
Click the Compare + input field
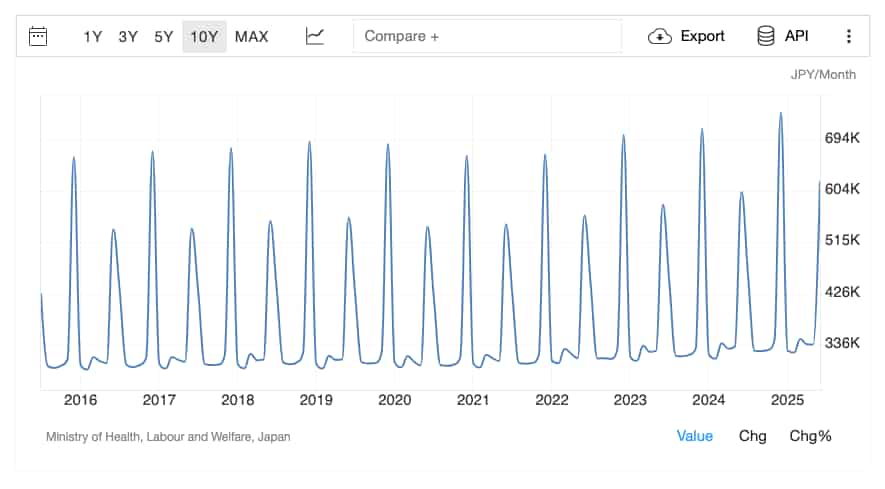point(487,36)
